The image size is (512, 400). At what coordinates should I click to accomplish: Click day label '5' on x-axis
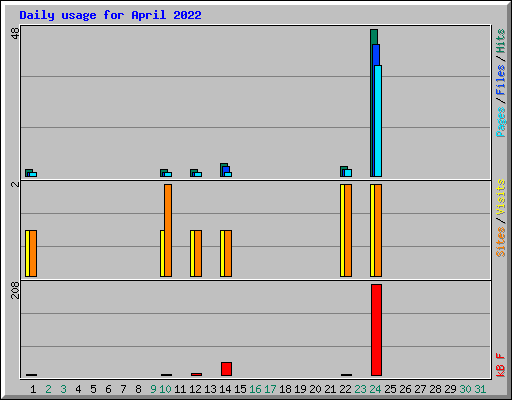[x=93, y=389]
